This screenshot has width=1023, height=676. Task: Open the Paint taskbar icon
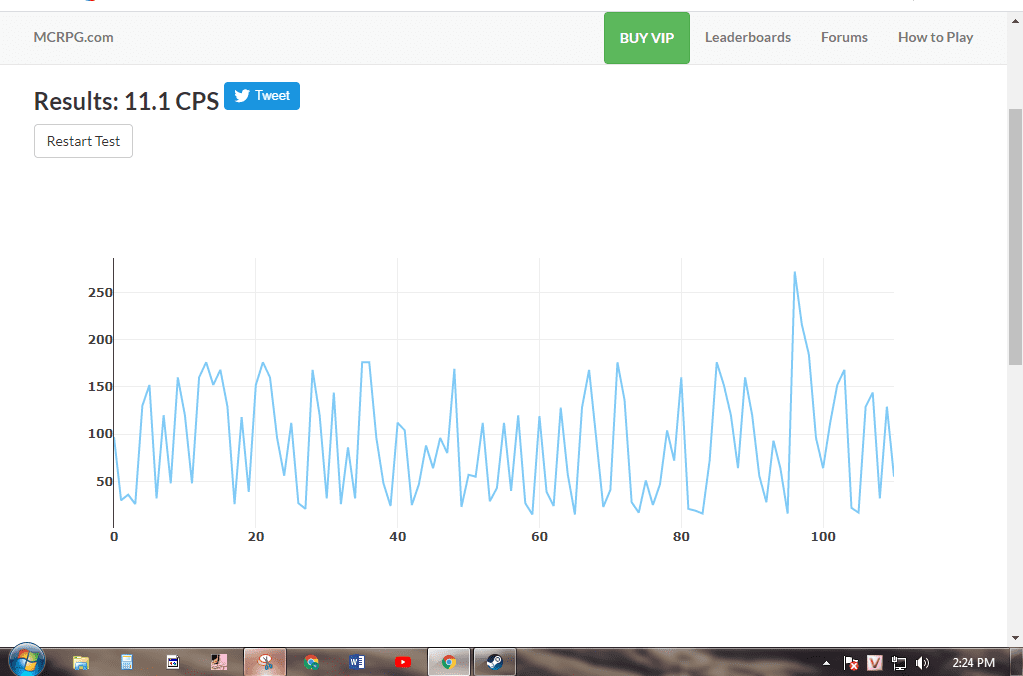tap(219, 662)
